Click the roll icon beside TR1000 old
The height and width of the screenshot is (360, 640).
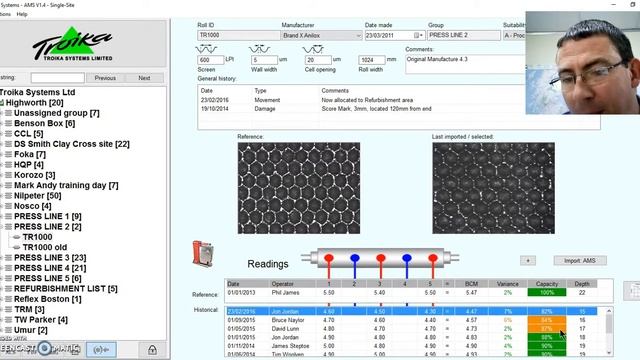click(17, 247)
